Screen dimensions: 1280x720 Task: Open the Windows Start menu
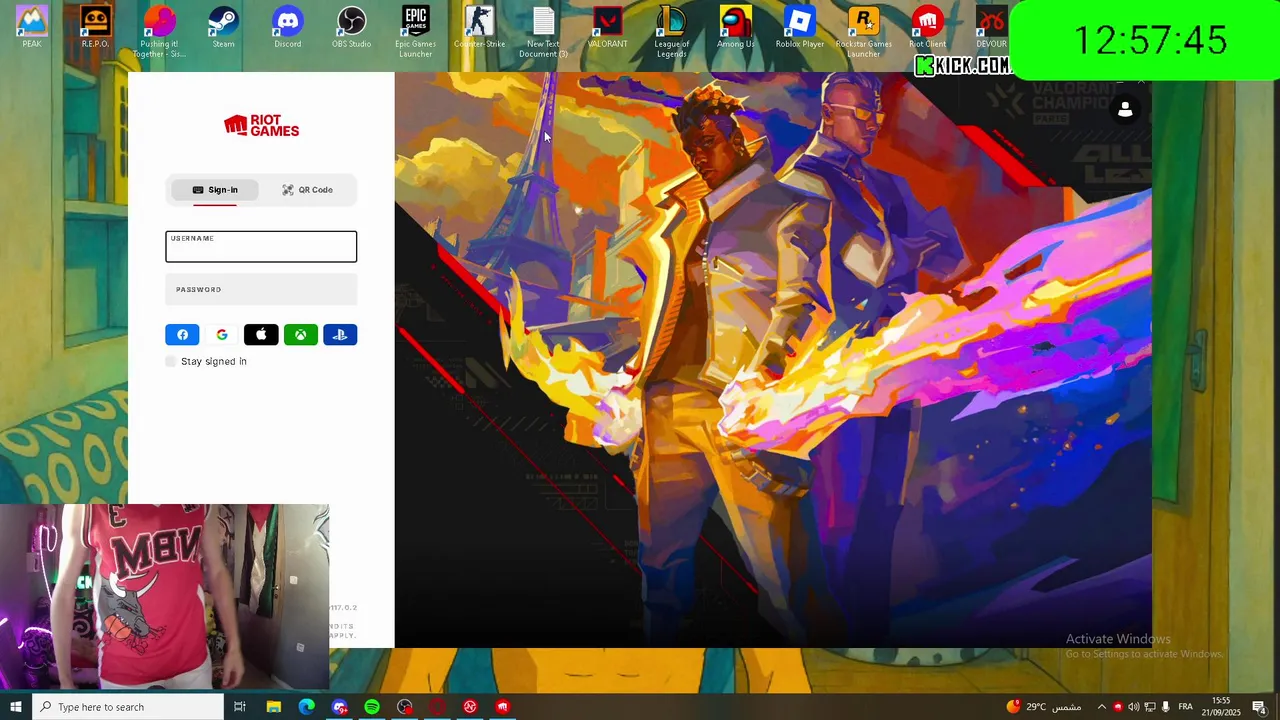click(16, 707)
